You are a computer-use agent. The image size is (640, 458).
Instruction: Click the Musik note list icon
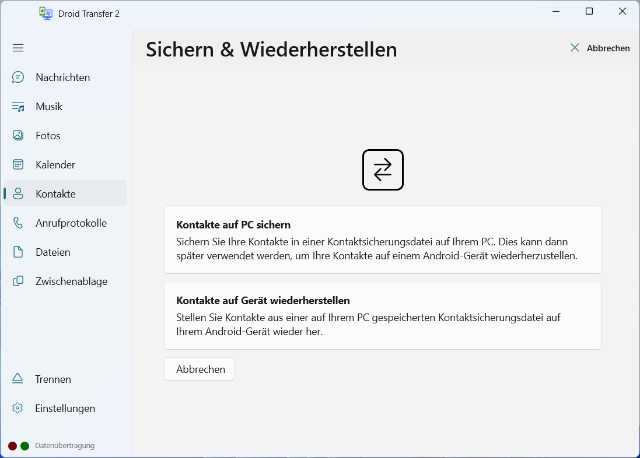pyautogui.click(x=18, y=107)
